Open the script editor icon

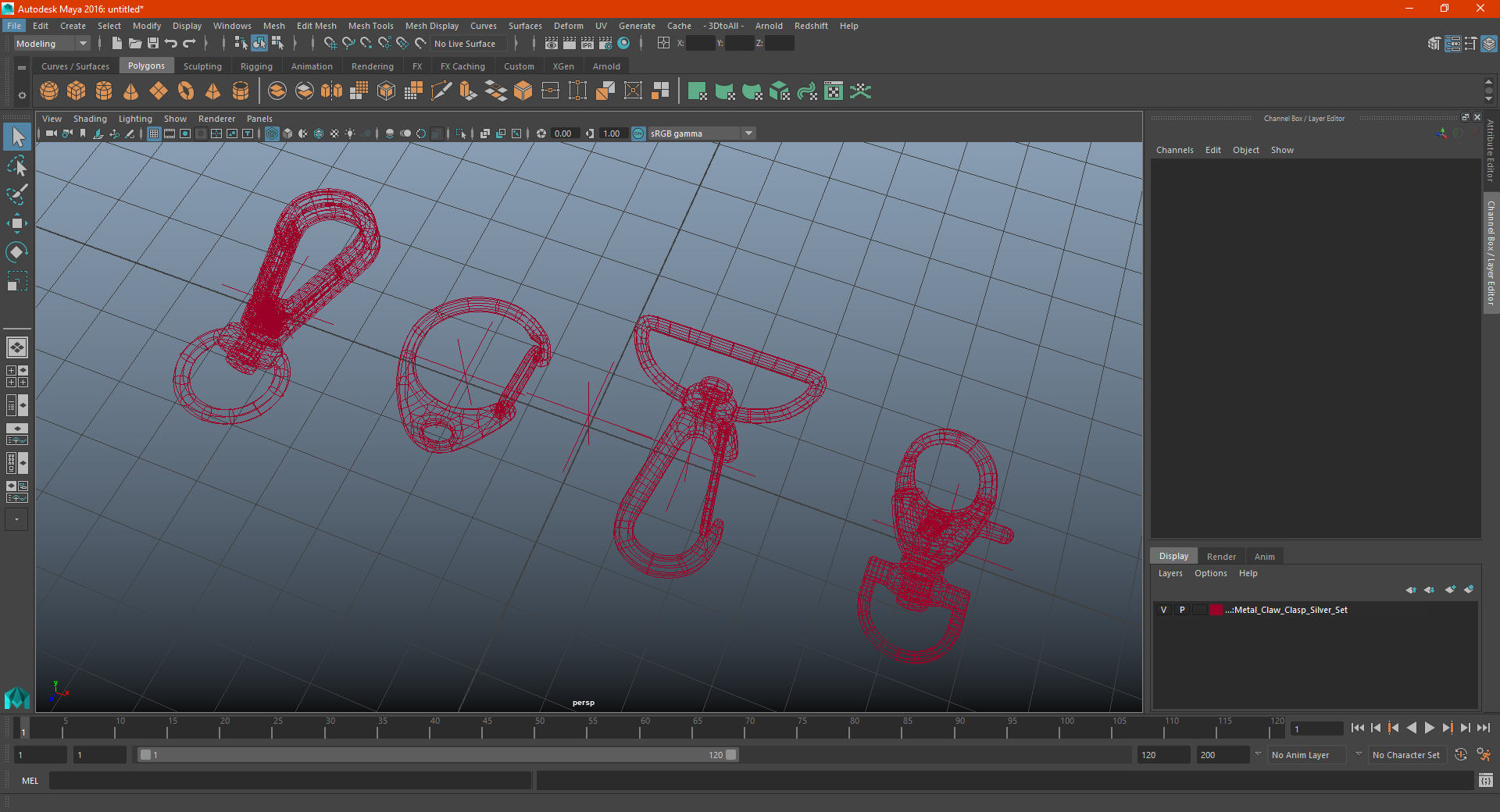(1486, 780)
